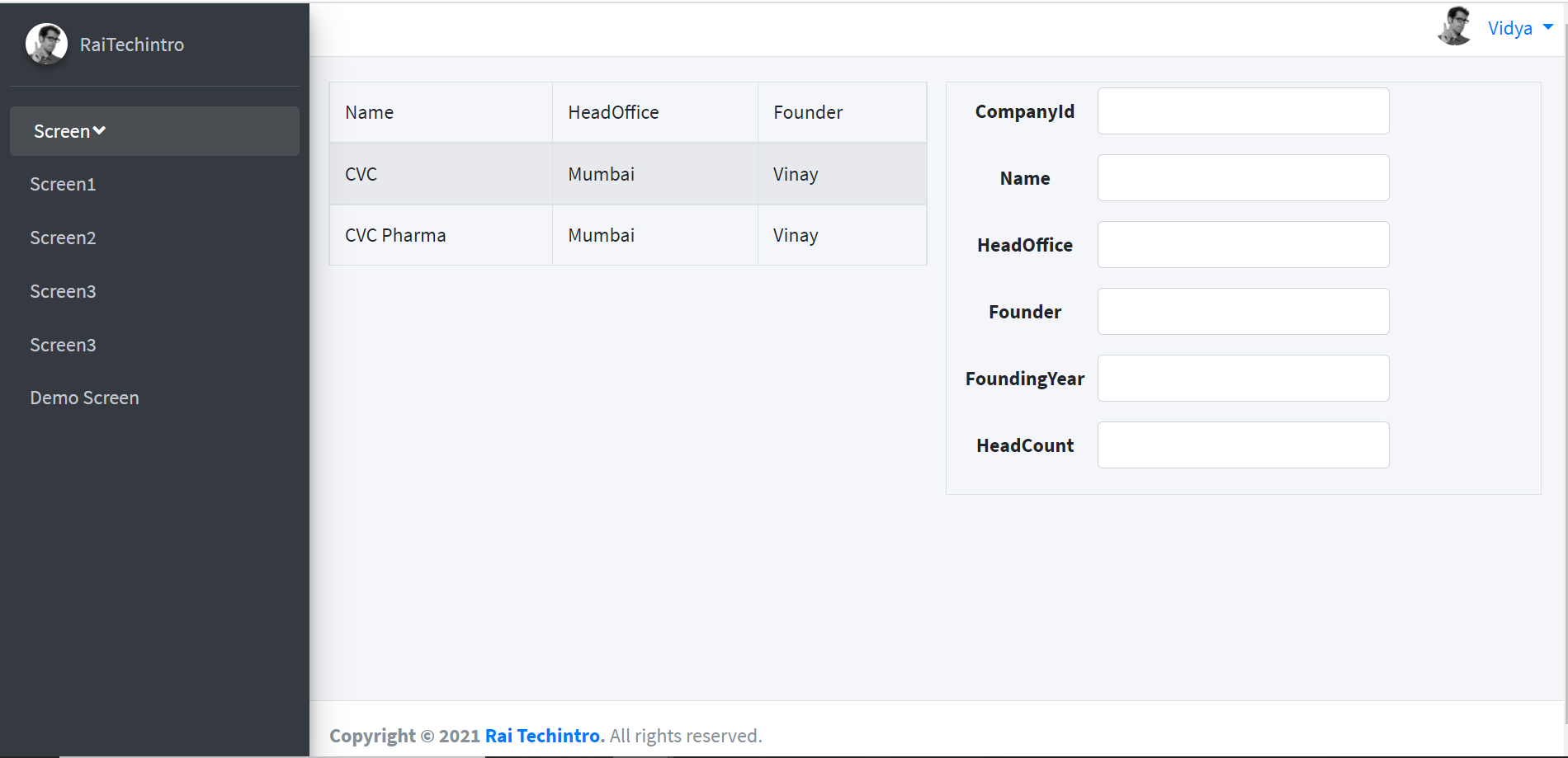The image size is (1568, 758).
Task: Click the HeadOffice column header
Action: (x=613, y=111)
